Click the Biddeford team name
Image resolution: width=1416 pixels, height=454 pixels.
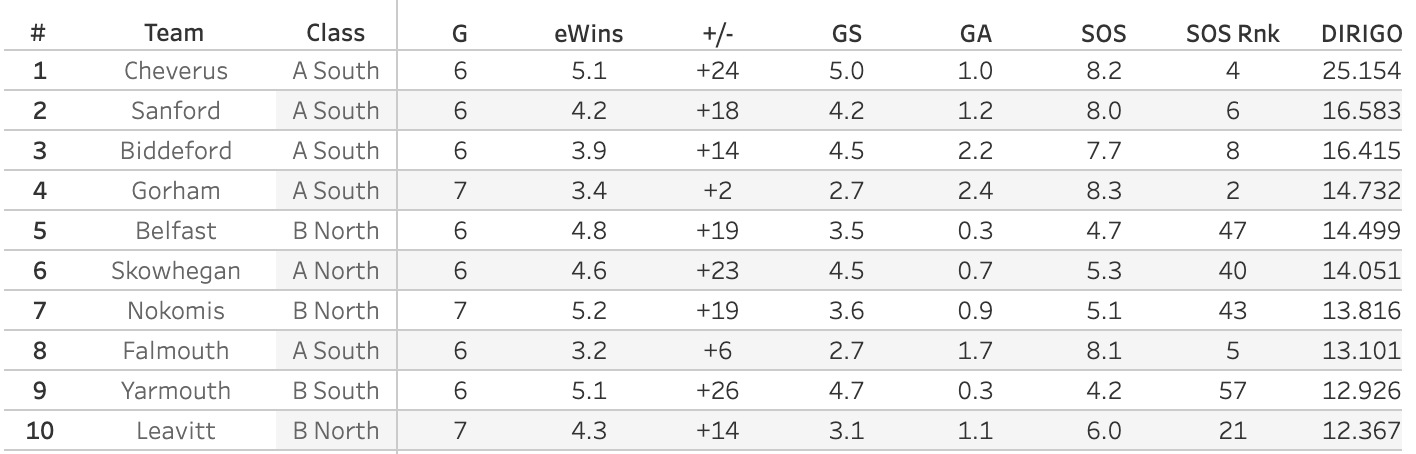(x=176, y=152)
